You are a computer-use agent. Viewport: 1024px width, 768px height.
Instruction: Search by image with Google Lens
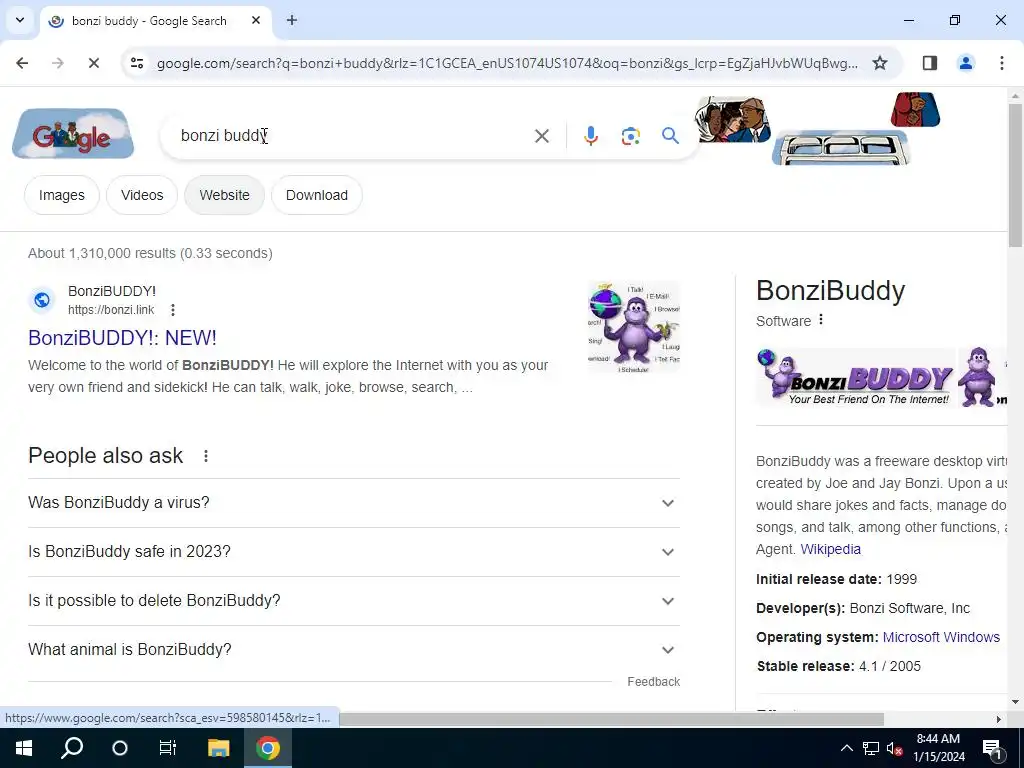pyautogui.click(x=630, y=136)
